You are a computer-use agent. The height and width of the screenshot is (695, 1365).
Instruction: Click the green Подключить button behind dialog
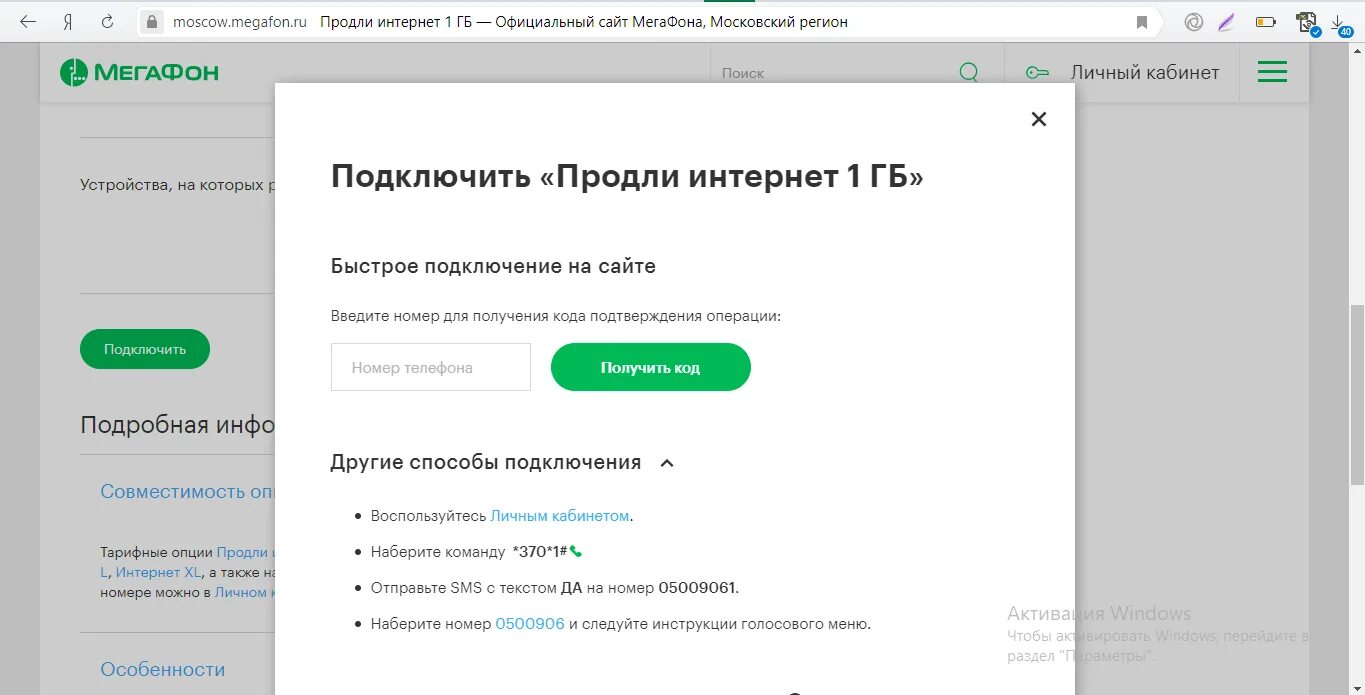pyautogui.click(x=145, y=349)
